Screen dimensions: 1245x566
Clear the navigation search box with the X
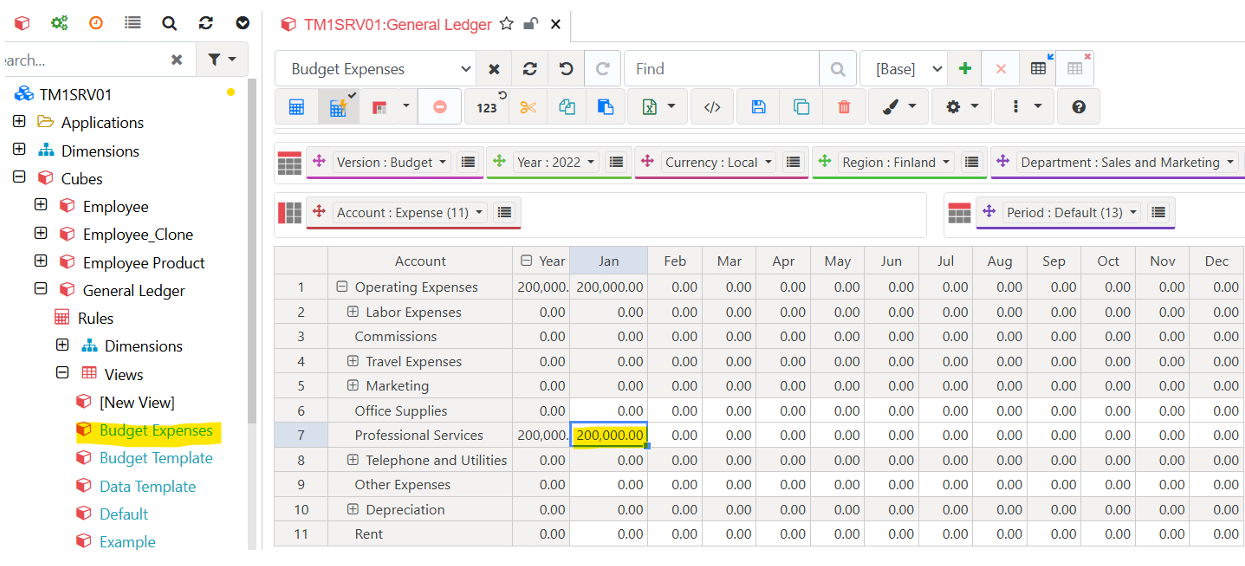(x=177, y=60)
